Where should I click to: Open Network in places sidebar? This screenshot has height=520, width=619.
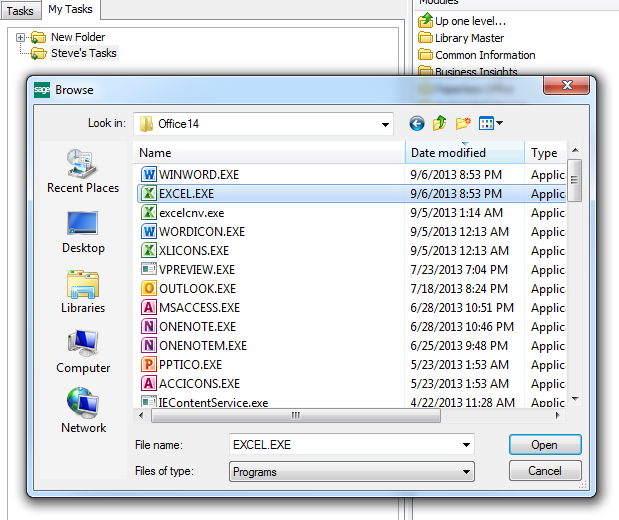point(83,411)
